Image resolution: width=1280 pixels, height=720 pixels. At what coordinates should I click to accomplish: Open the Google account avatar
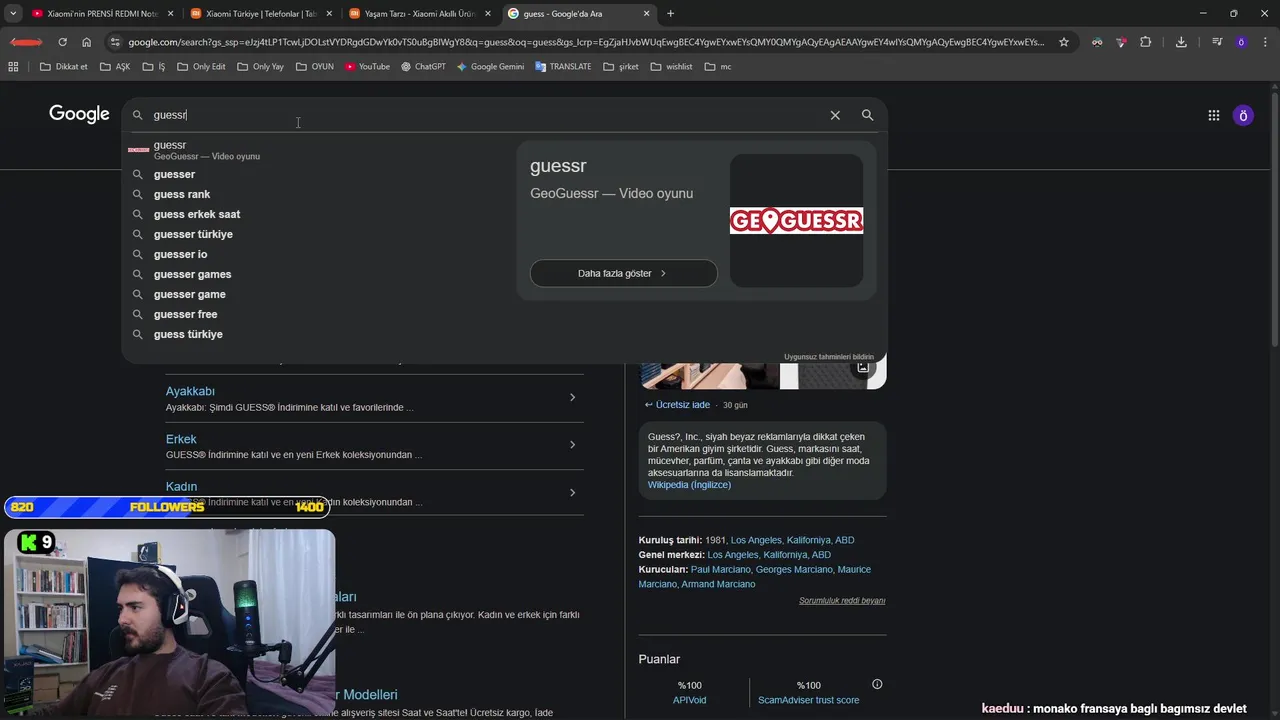point(1243,115)
